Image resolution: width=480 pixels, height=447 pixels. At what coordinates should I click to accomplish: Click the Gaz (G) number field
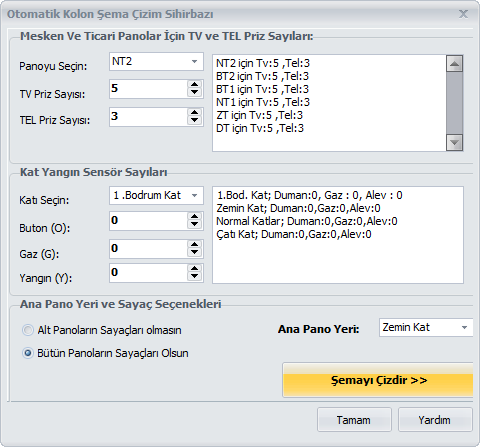[148, 249]
